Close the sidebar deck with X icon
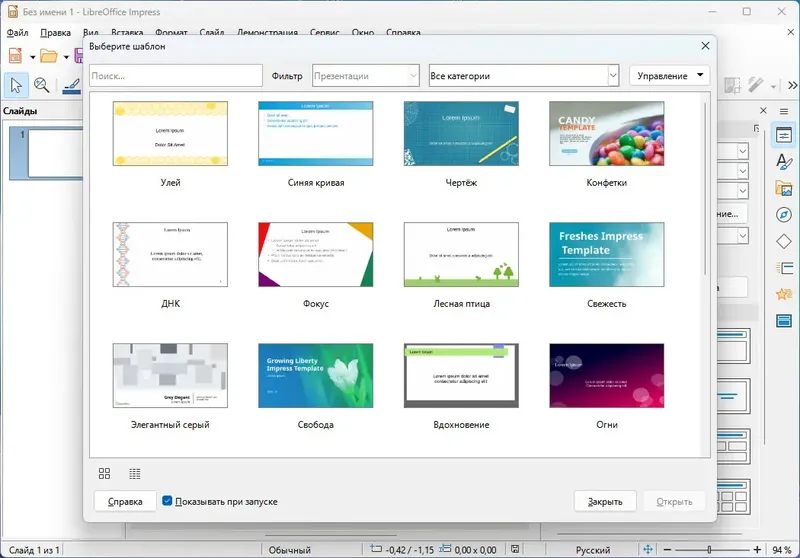This screenshot has width=800, height=558. pos(763,110)
